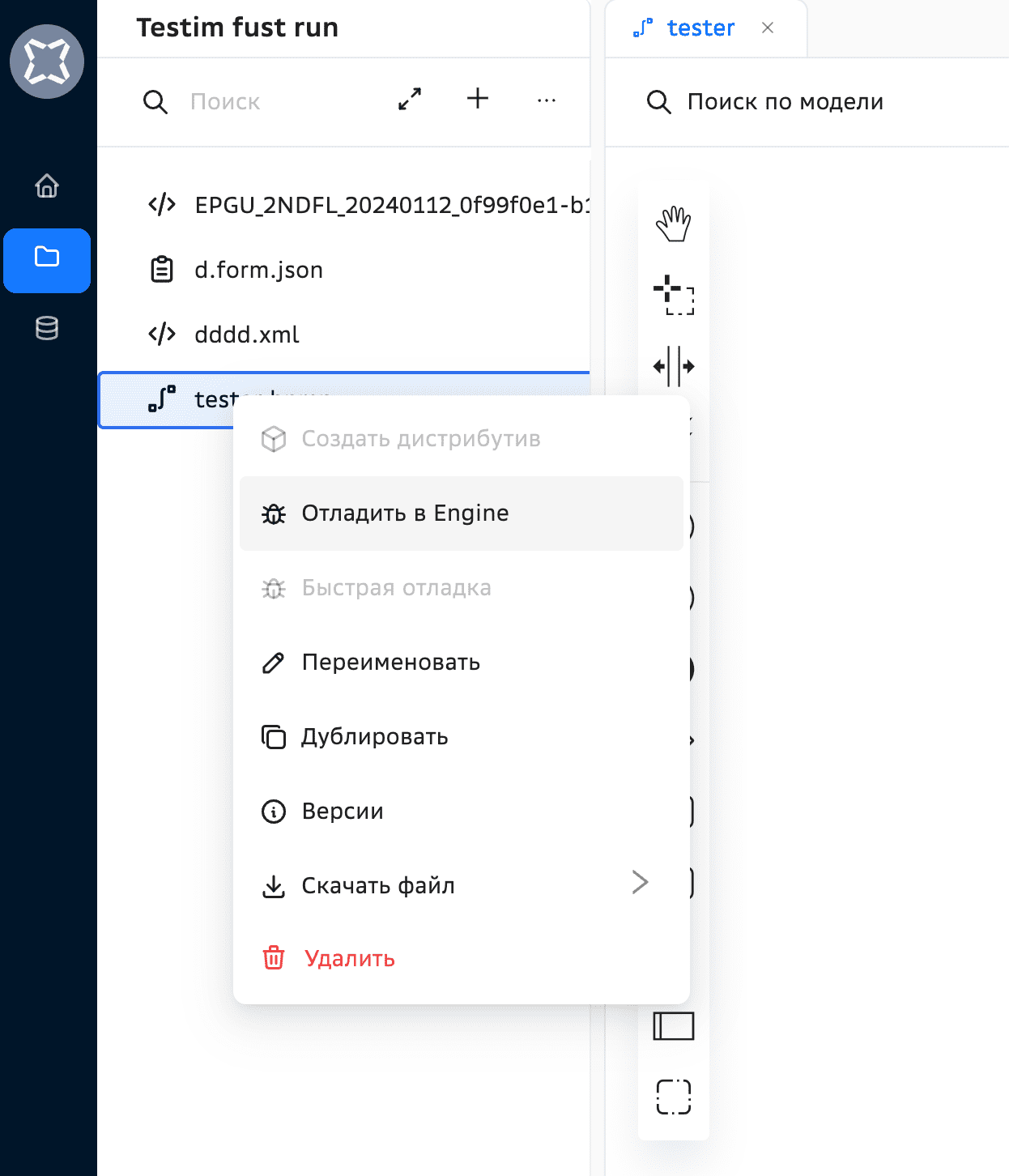Choose the space tool in palette

click(x=673, y=366)
